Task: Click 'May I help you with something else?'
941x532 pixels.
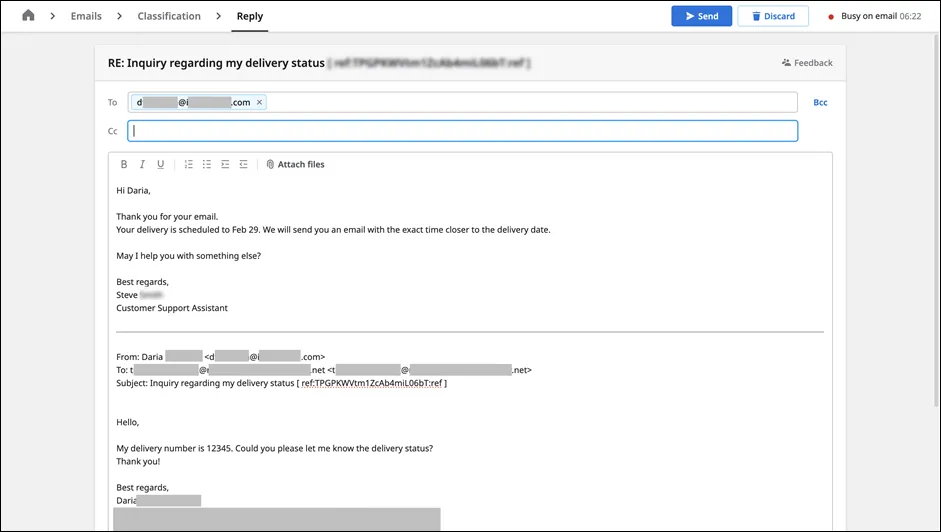Action: coord(188,256)
